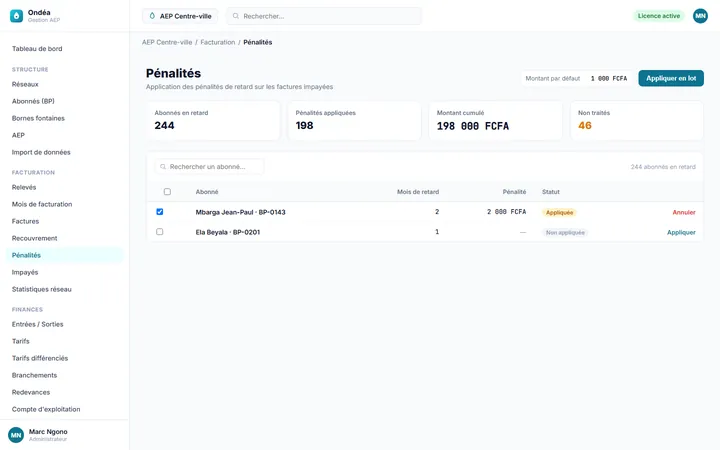Go to Relevés in the sidebar
This screenshot has height=450, width=720.
point(24,187)
